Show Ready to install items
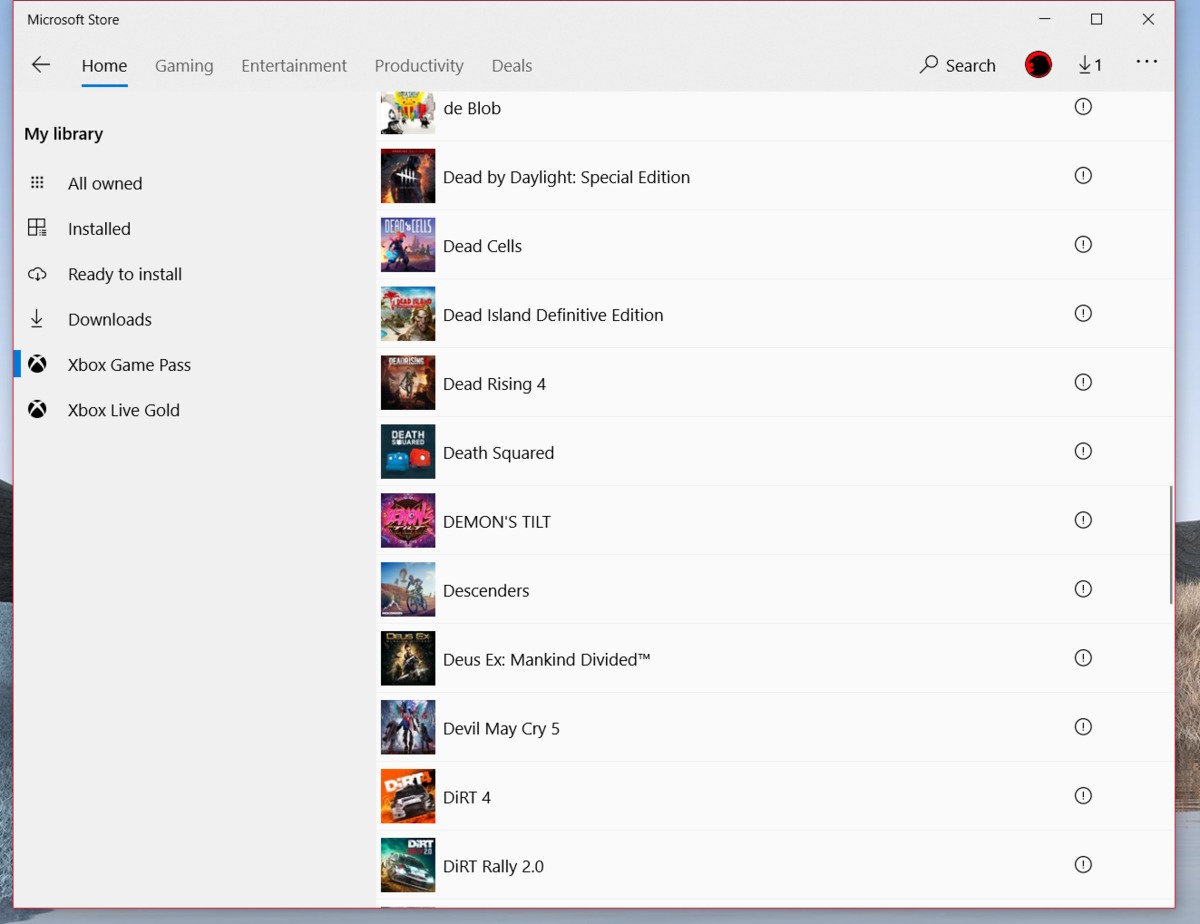This screenshot has width=1200, height=924. 125,274
